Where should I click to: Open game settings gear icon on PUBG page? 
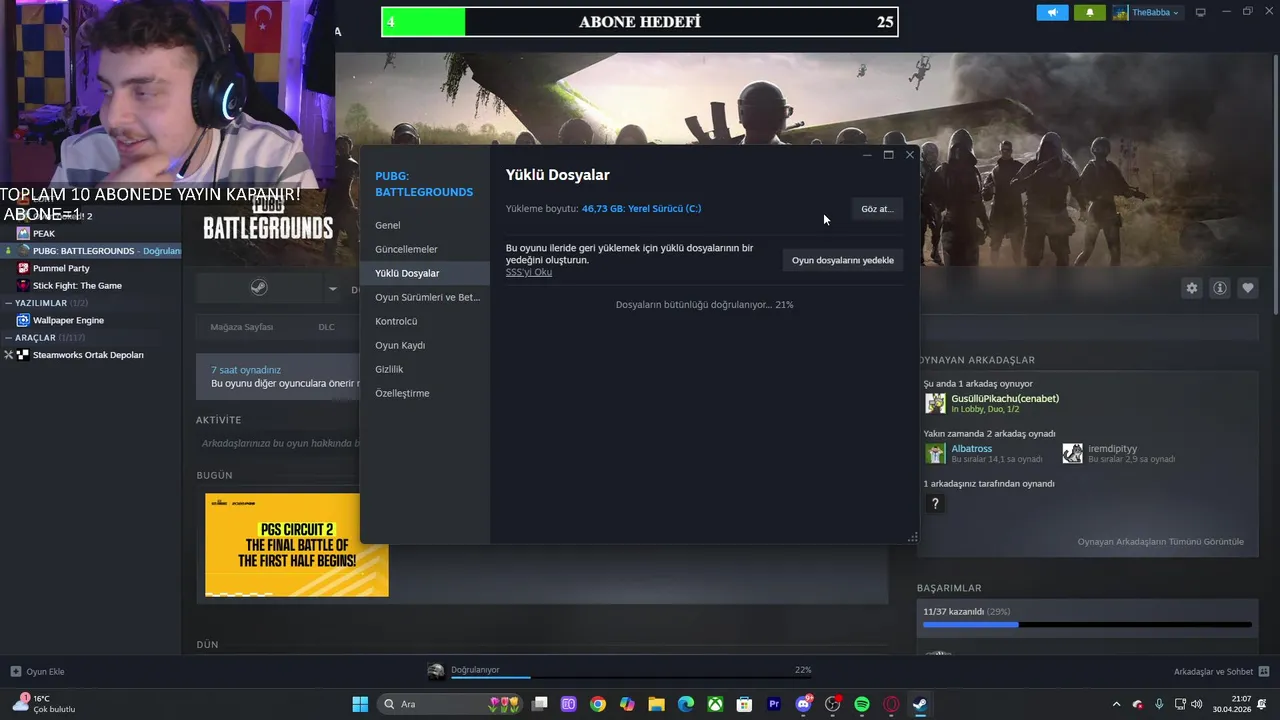tap(1192, 288)
